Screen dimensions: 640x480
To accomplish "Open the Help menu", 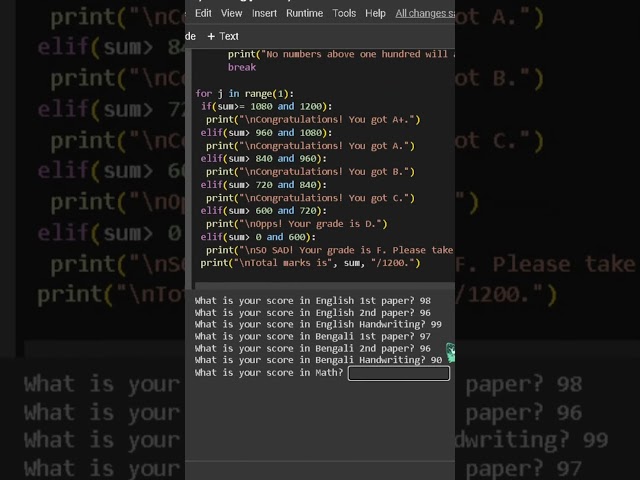I will click(x=375, y=13).
